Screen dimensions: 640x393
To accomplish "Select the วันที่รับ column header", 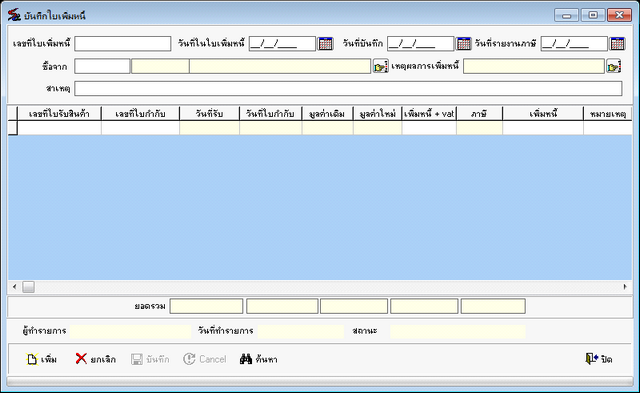I will 209,114.
